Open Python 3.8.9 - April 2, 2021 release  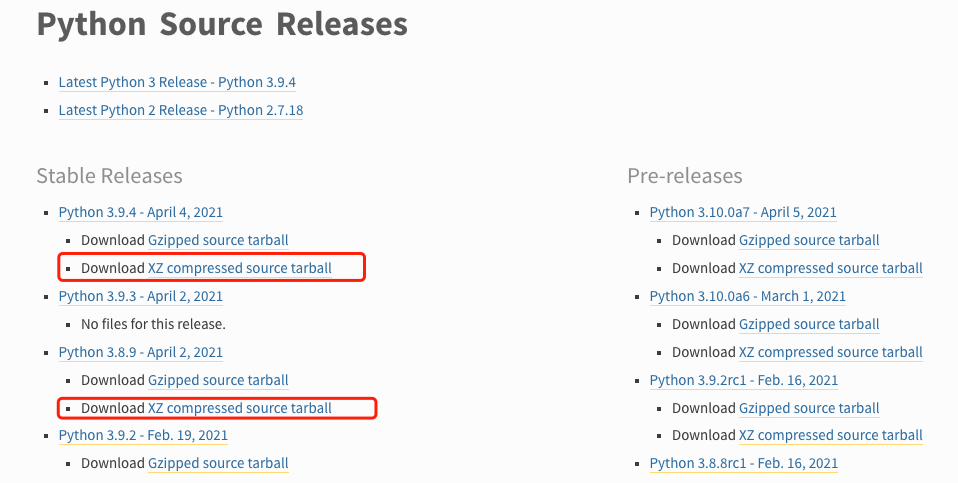tap(140, 352)
